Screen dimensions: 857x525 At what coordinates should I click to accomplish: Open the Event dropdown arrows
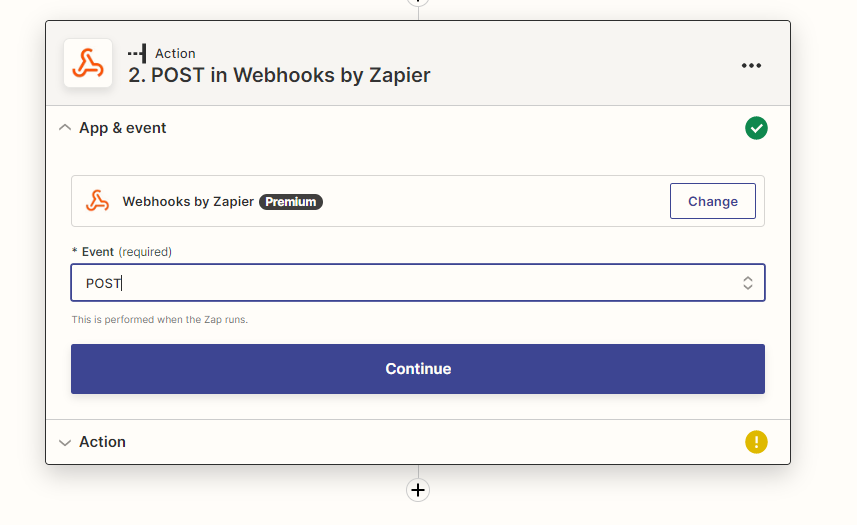click(747, 283)
